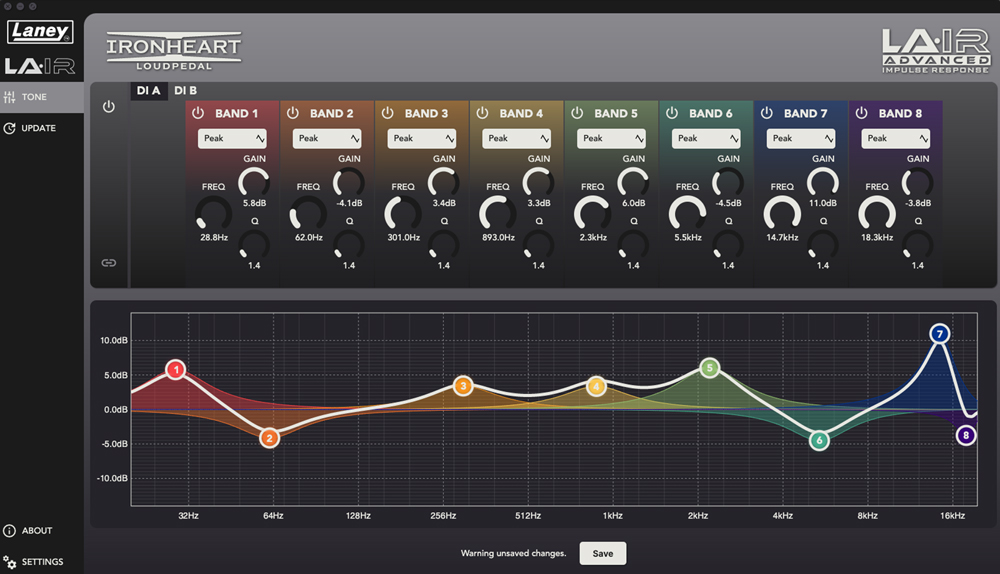The height and width of the screenshot is (574, 1000).
Task: Click Band 3 FREQ knob at 301.0Hz
Action: click(x=403, y=214)
